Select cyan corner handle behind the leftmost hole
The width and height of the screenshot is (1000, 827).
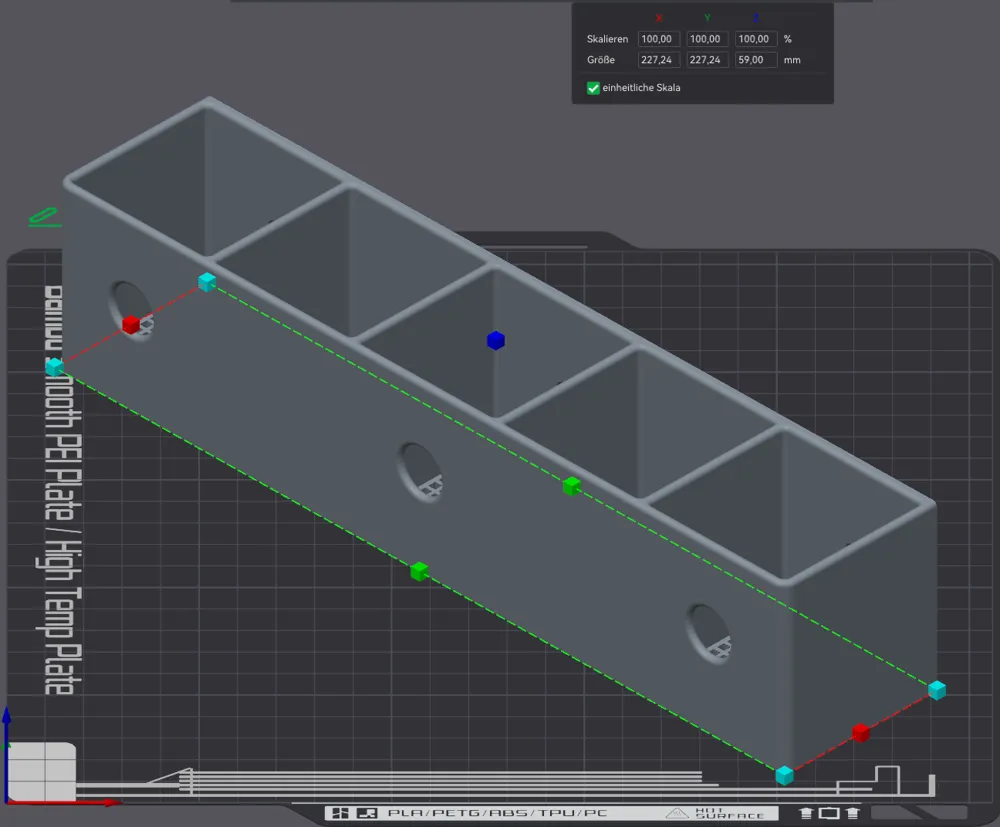coord(207,282)
